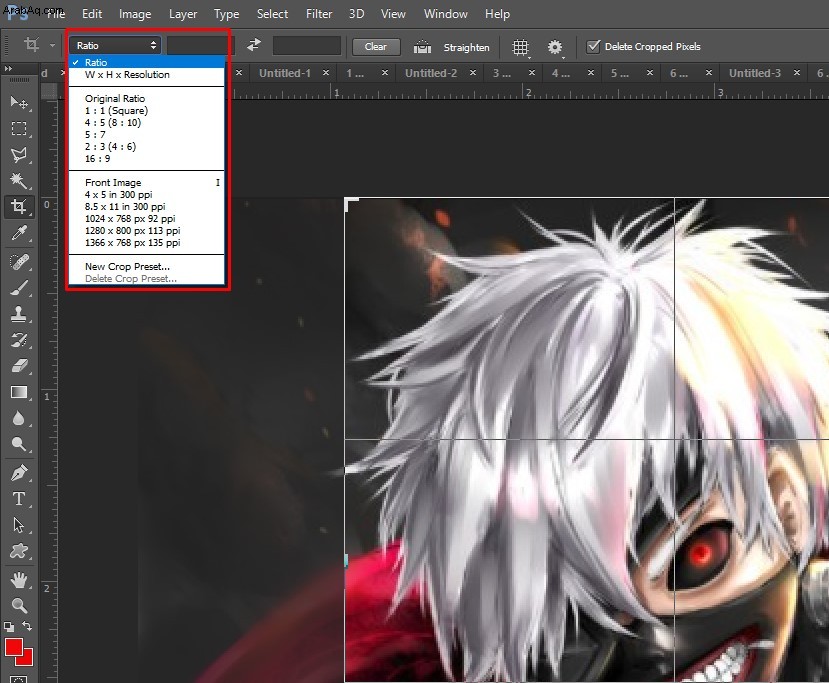The image size is (829, 683).
Task: Choose Original Ratio preset
Action: pyautogui.click(x=147, y=98)
